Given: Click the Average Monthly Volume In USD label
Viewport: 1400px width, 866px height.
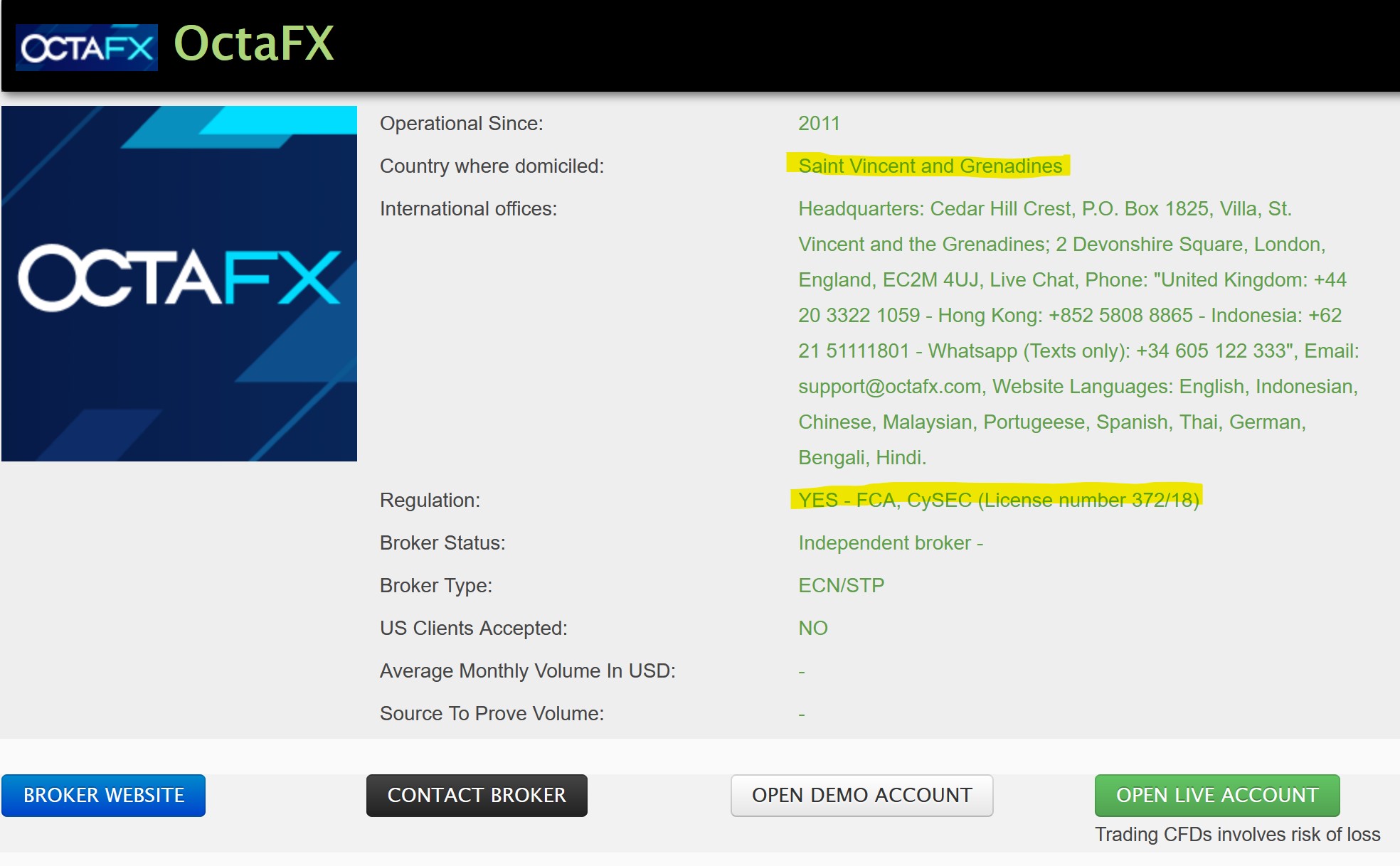Looking at the screenshot, I should (527, 670).
